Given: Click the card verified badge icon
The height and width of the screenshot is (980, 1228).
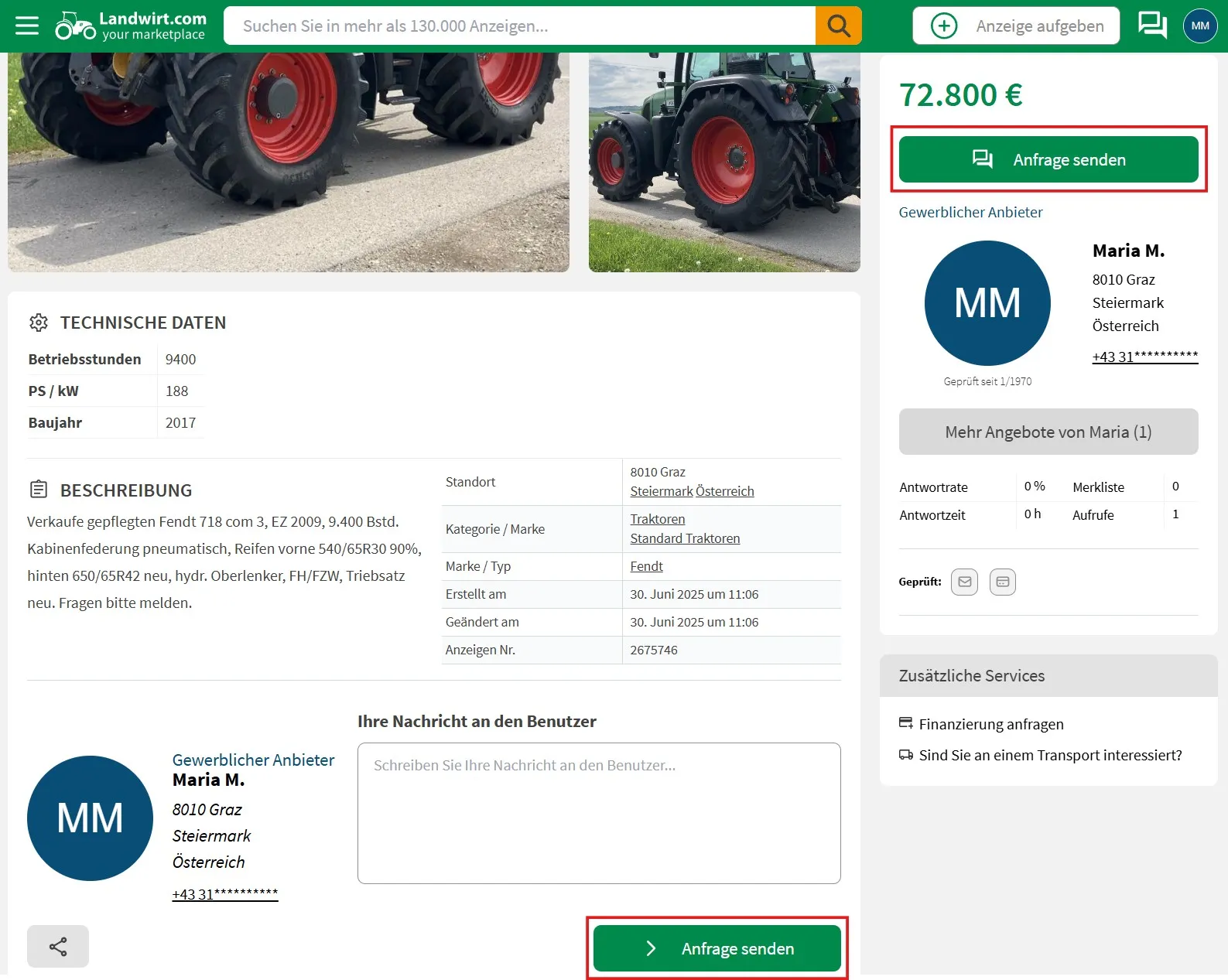Looking at the screenshot, I should (x=1002, y=582).
